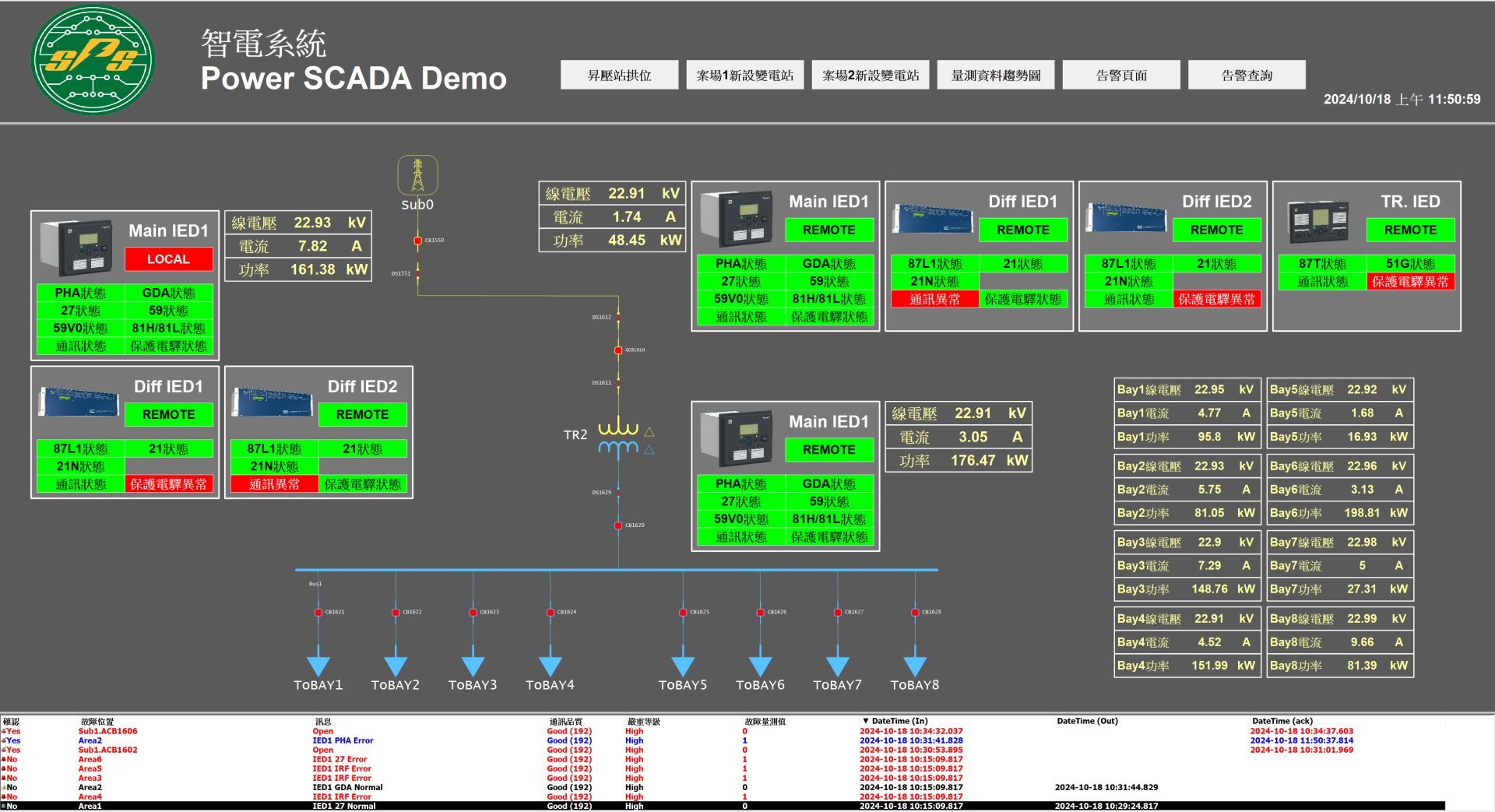
Task: Click the SPS company logo
Action: 92,58
